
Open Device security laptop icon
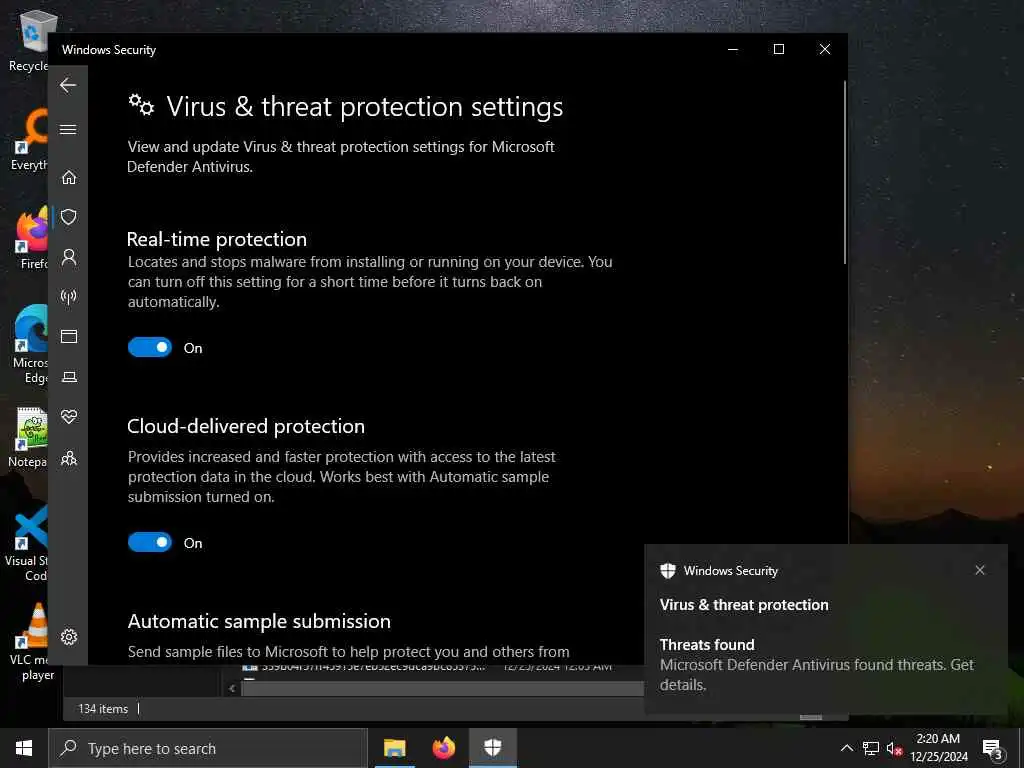coord(69,377)
